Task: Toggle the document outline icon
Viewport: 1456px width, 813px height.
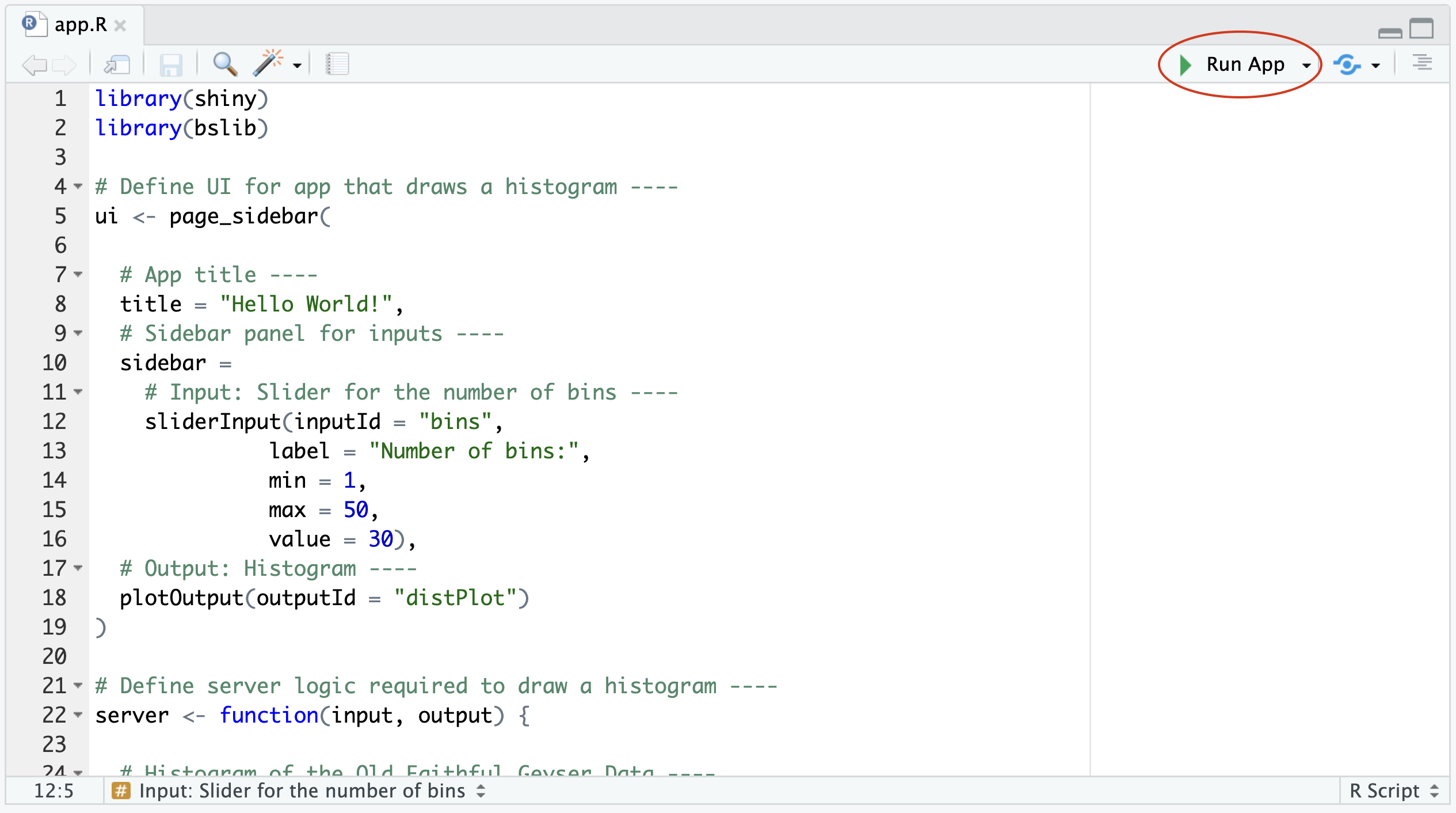Action: [x=1422, y=63]
